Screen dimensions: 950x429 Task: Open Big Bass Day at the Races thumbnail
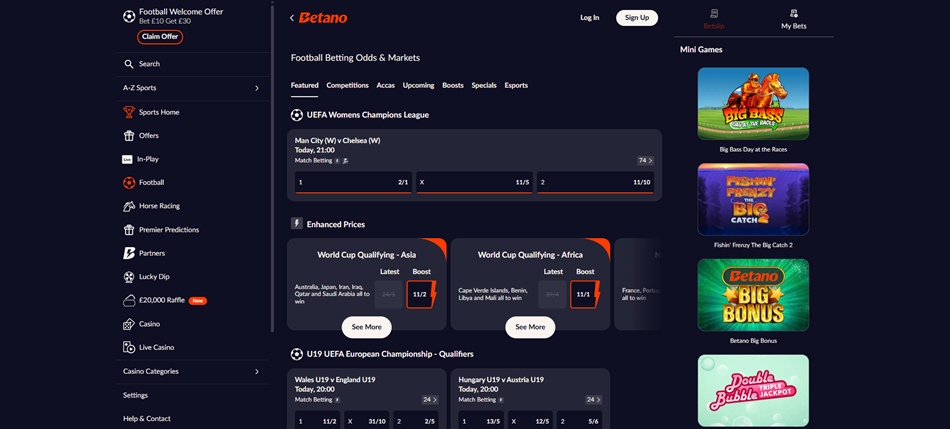753,104
